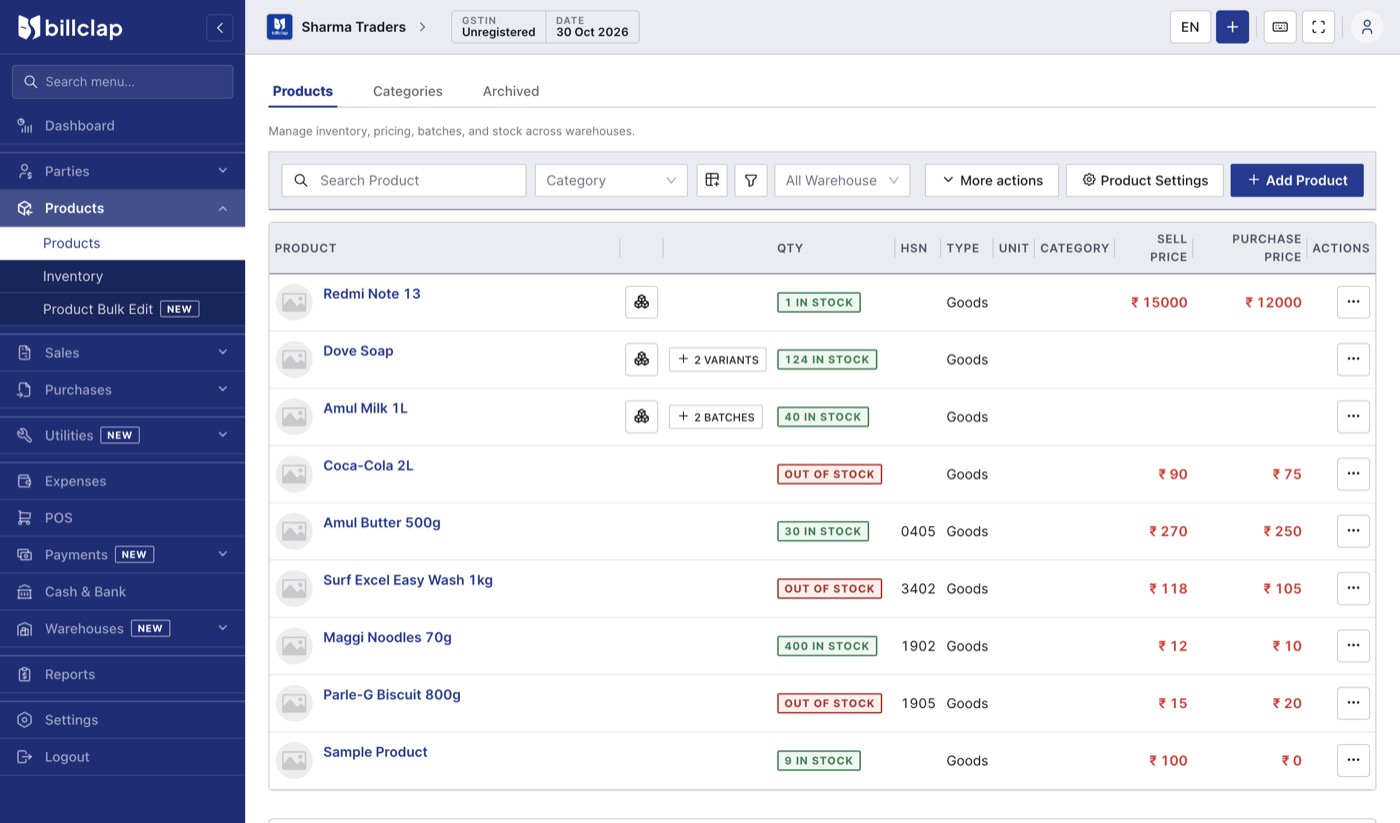Open the All Warehouse dropdown
Screen dimensions: 1400x823
pos(842,180)
